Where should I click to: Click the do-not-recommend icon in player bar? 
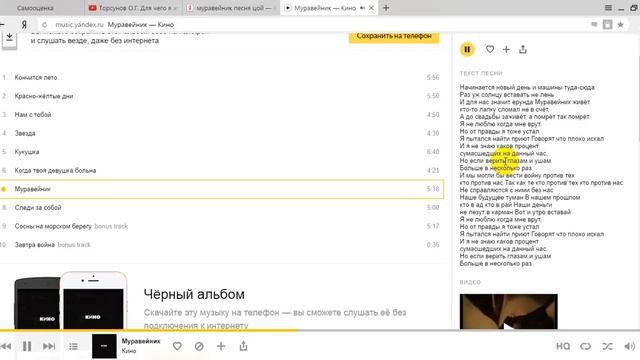(x=199, y=346)
